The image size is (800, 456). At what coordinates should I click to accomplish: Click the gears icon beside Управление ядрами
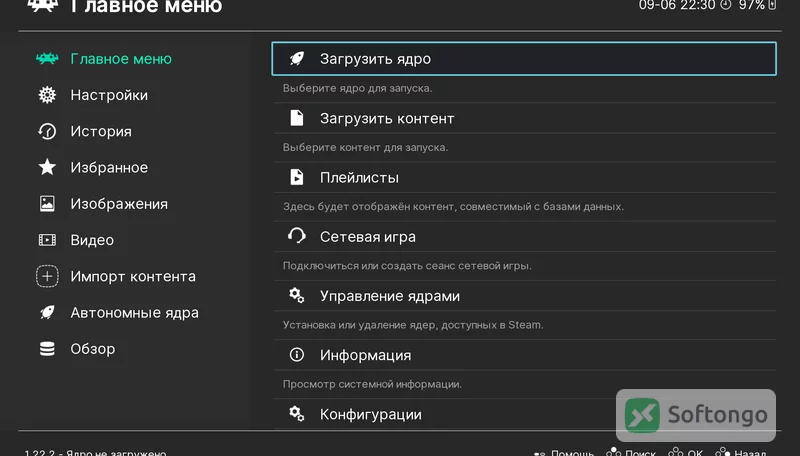click(296, 295)
